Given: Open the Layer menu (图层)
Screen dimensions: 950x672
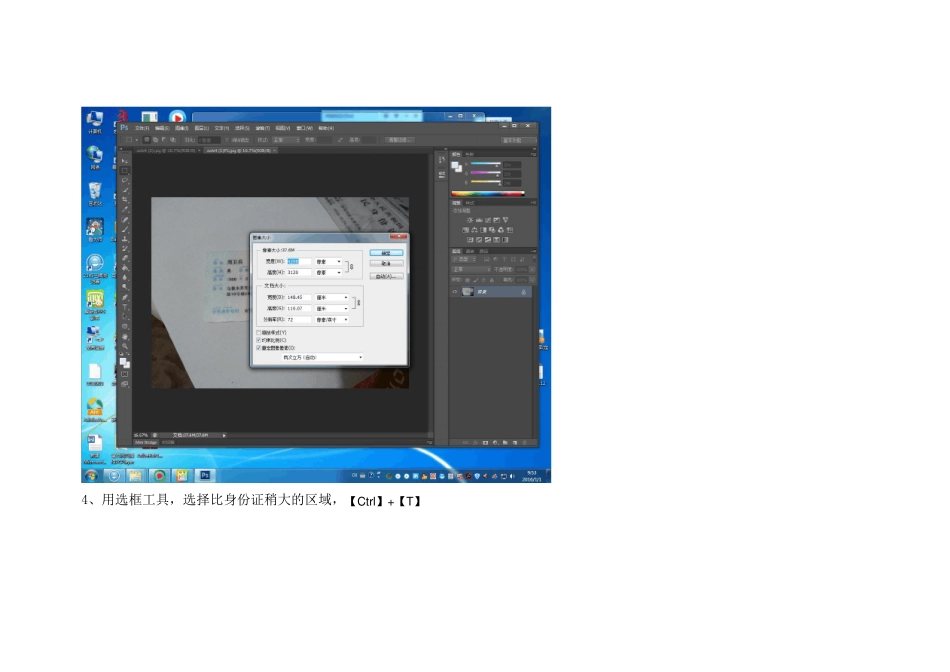Looking at the screenshot, I should [202, 128].
